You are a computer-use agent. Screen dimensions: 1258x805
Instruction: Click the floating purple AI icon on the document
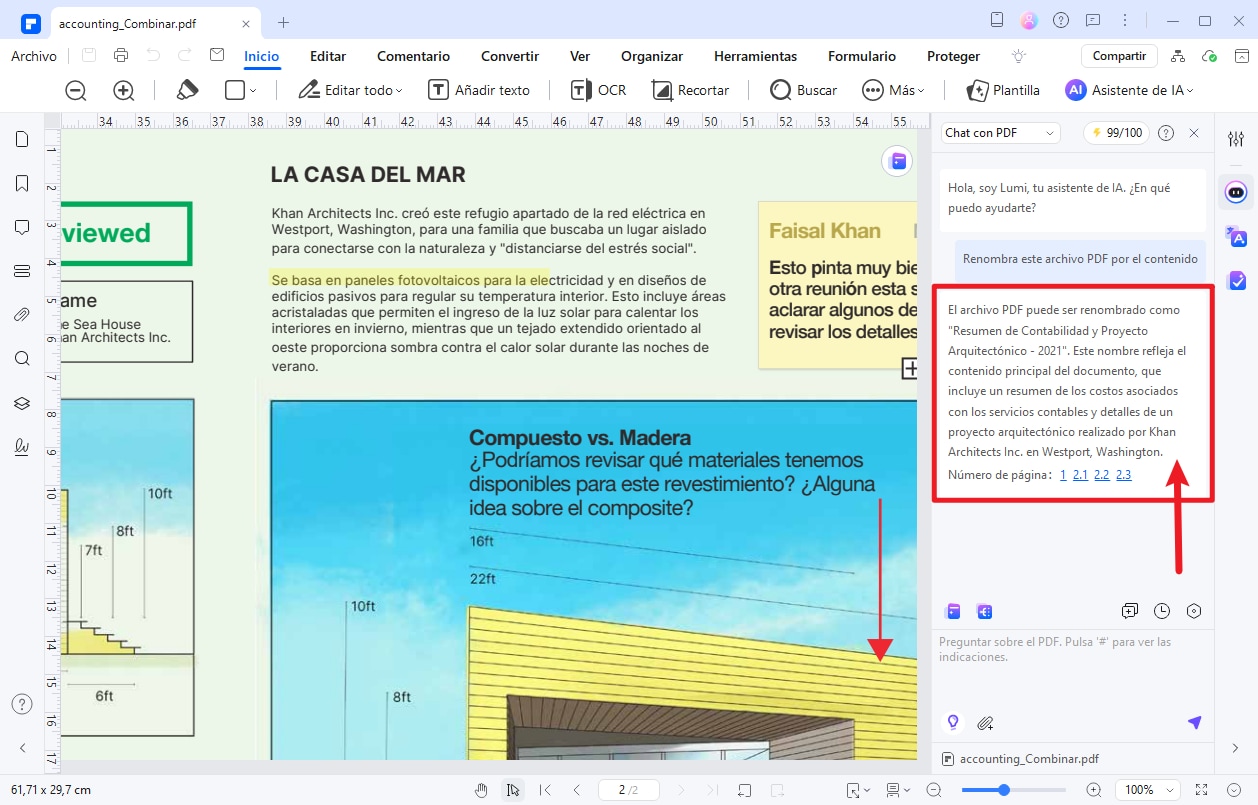(897, 161)
